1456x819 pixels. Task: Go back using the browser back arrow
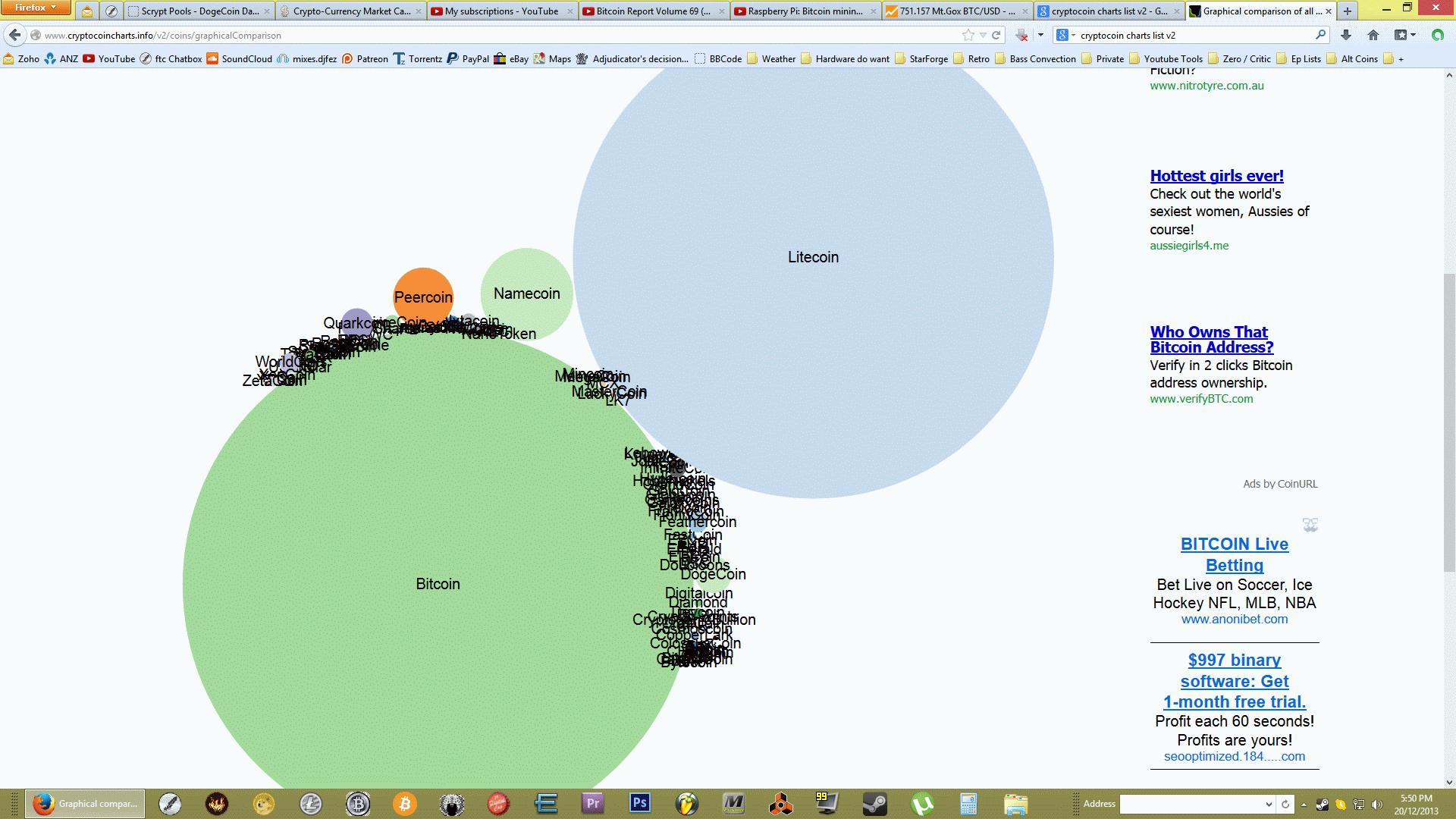[14, 35]
